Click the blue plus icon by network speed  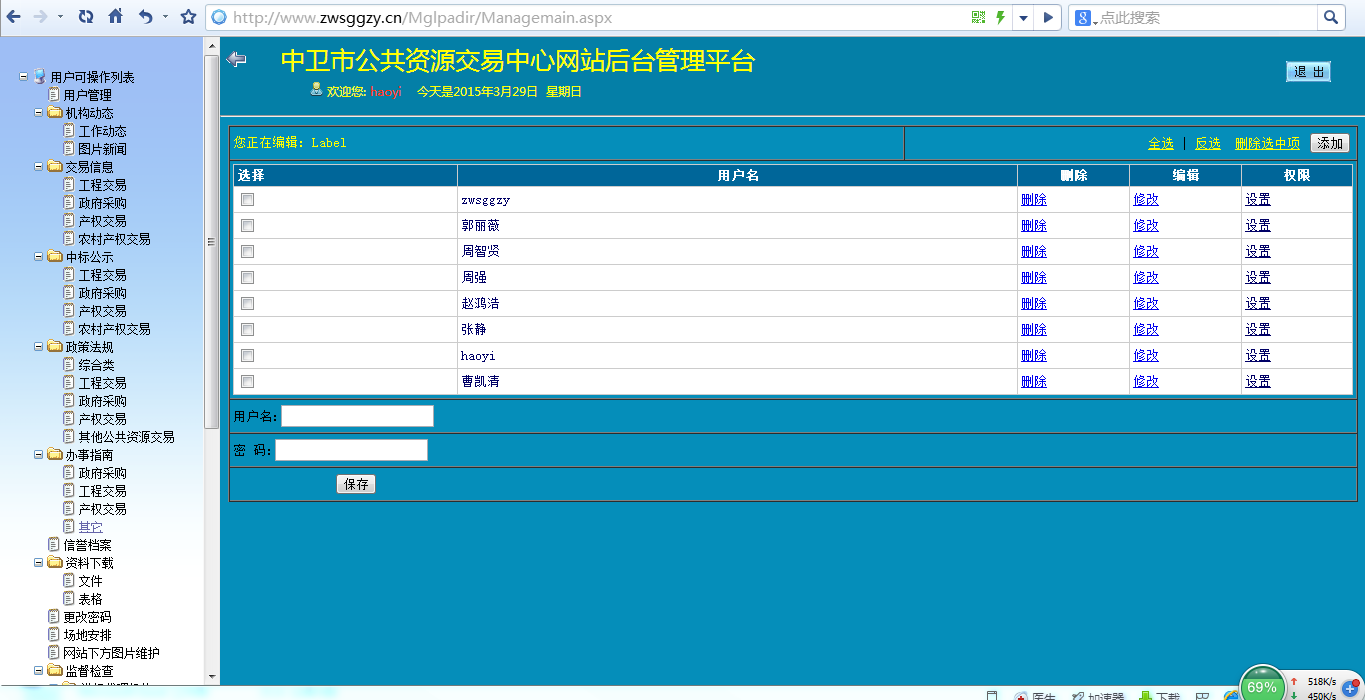(x=1350, y=690)
